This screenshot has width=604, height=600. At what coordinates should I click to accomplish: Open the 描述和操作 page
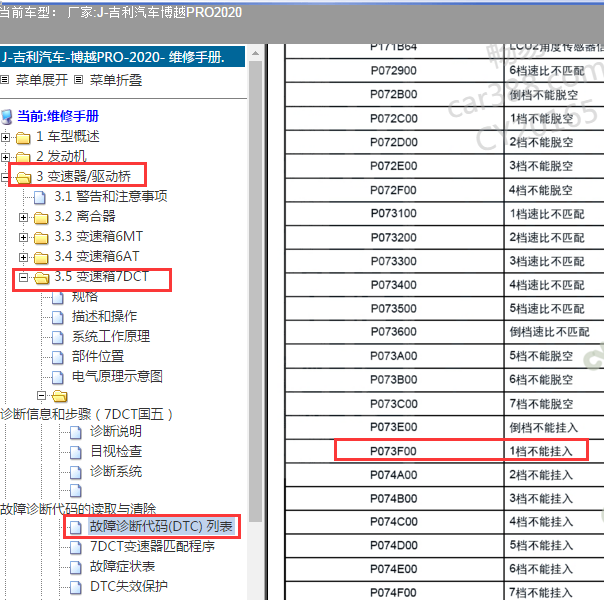[104, 317]
